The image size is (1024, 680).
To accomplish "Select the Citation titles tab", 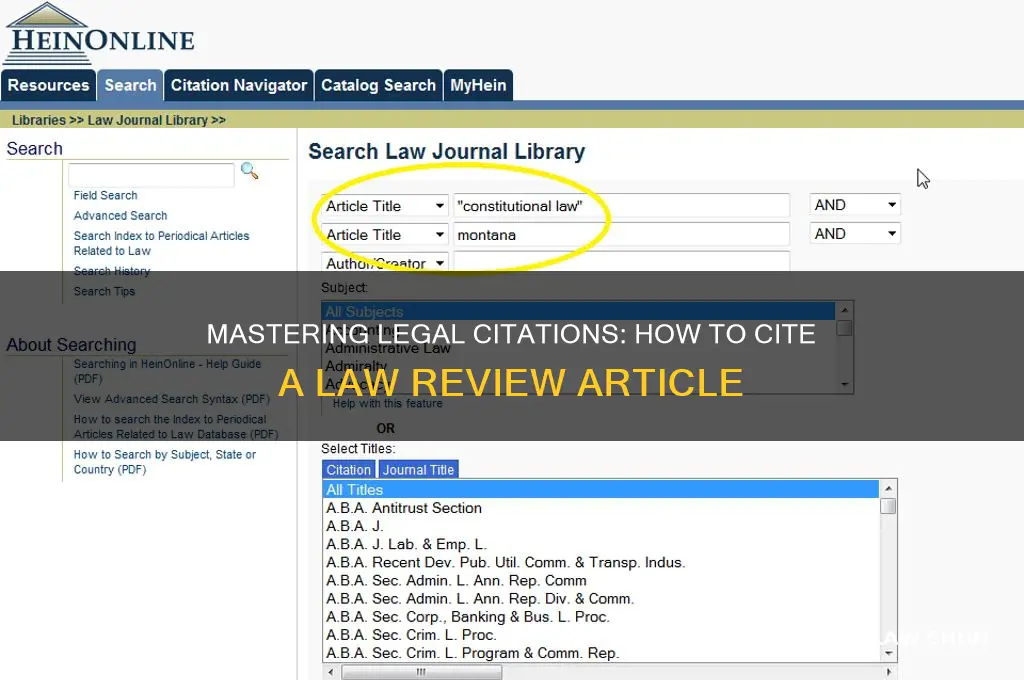I will tap(349, 470).
